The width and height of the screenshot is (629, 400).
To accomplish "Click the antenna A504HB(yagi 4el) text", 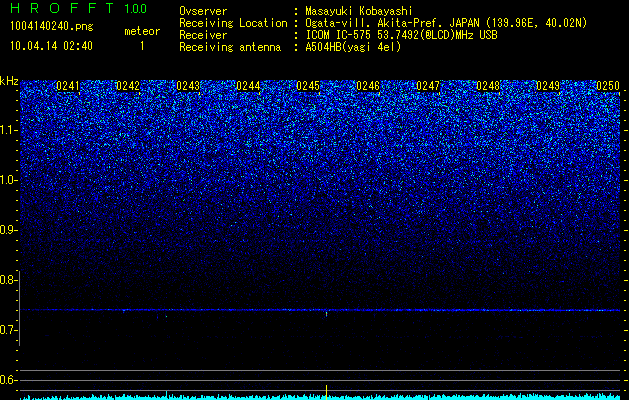I will 353,47.
